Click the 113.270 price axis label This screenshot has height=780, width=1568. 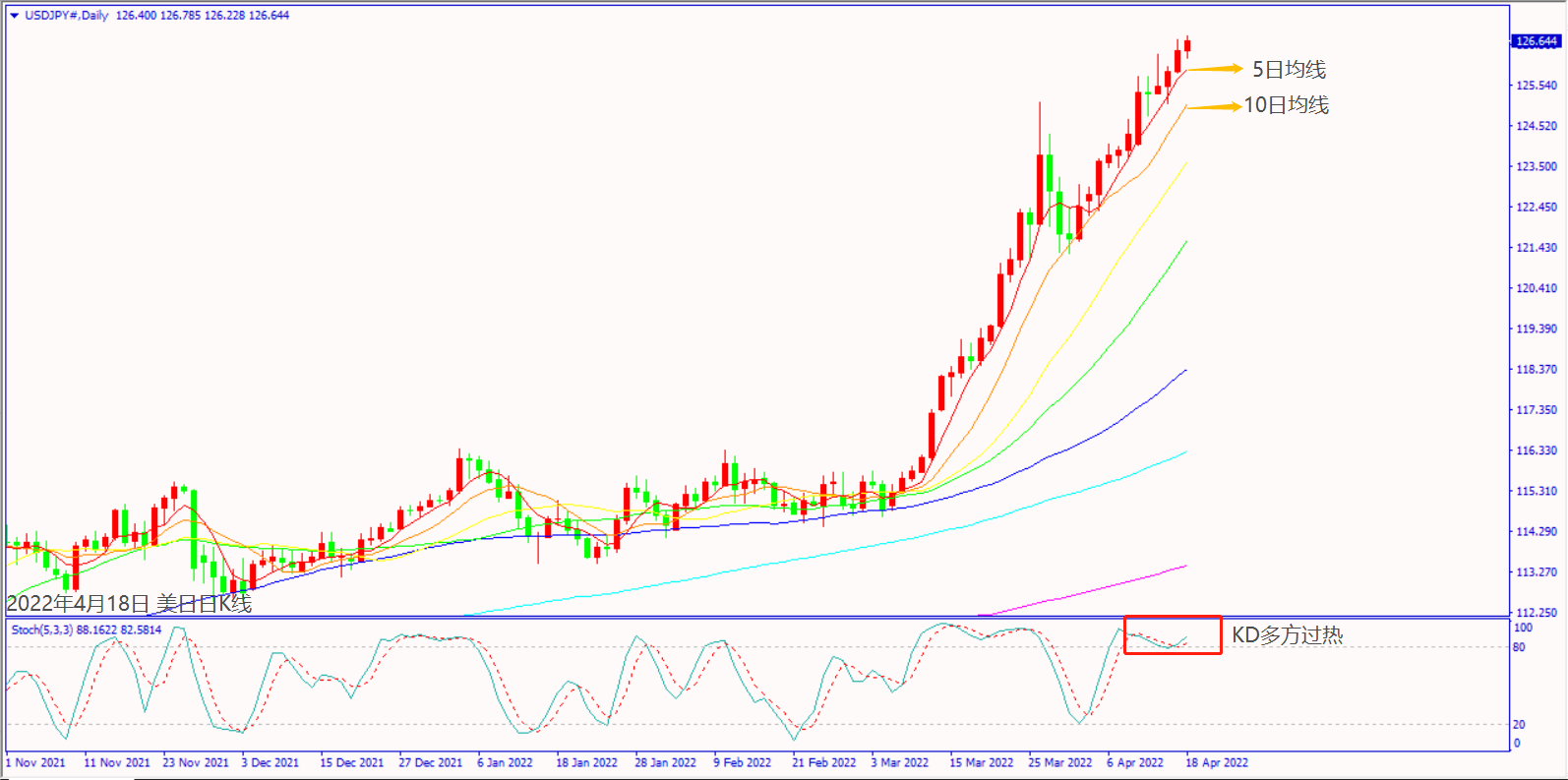[x=1537, y=571]
